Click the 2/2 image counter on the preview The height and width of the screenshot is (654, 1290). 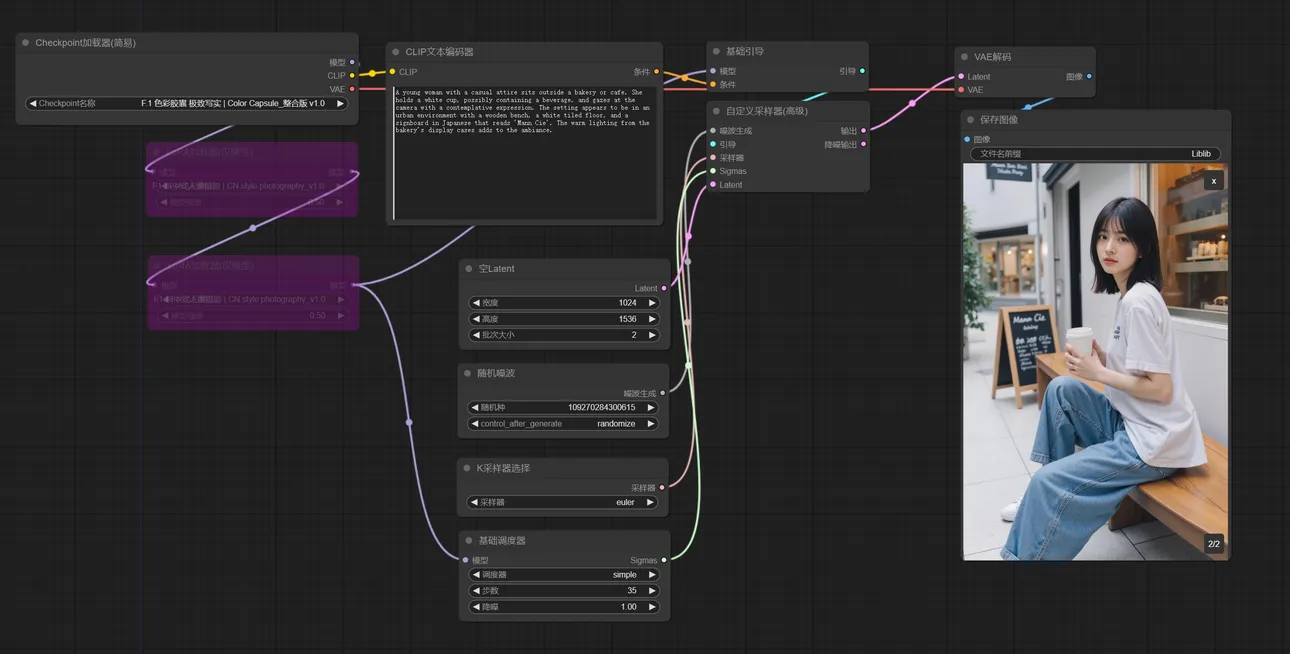(1213, 544)
